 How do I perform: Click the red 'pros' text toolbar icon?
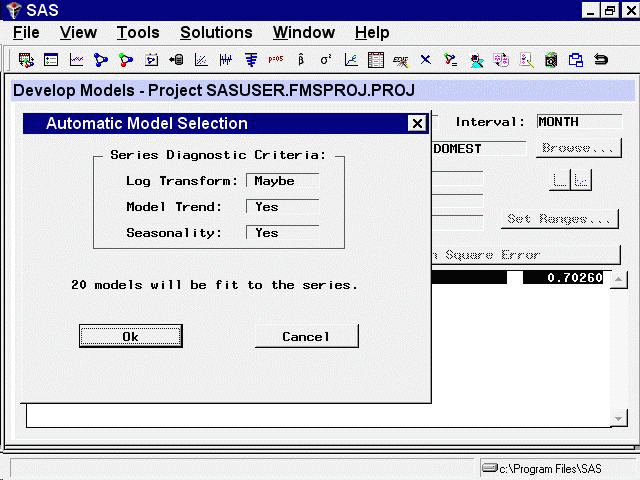pos(276,60)
